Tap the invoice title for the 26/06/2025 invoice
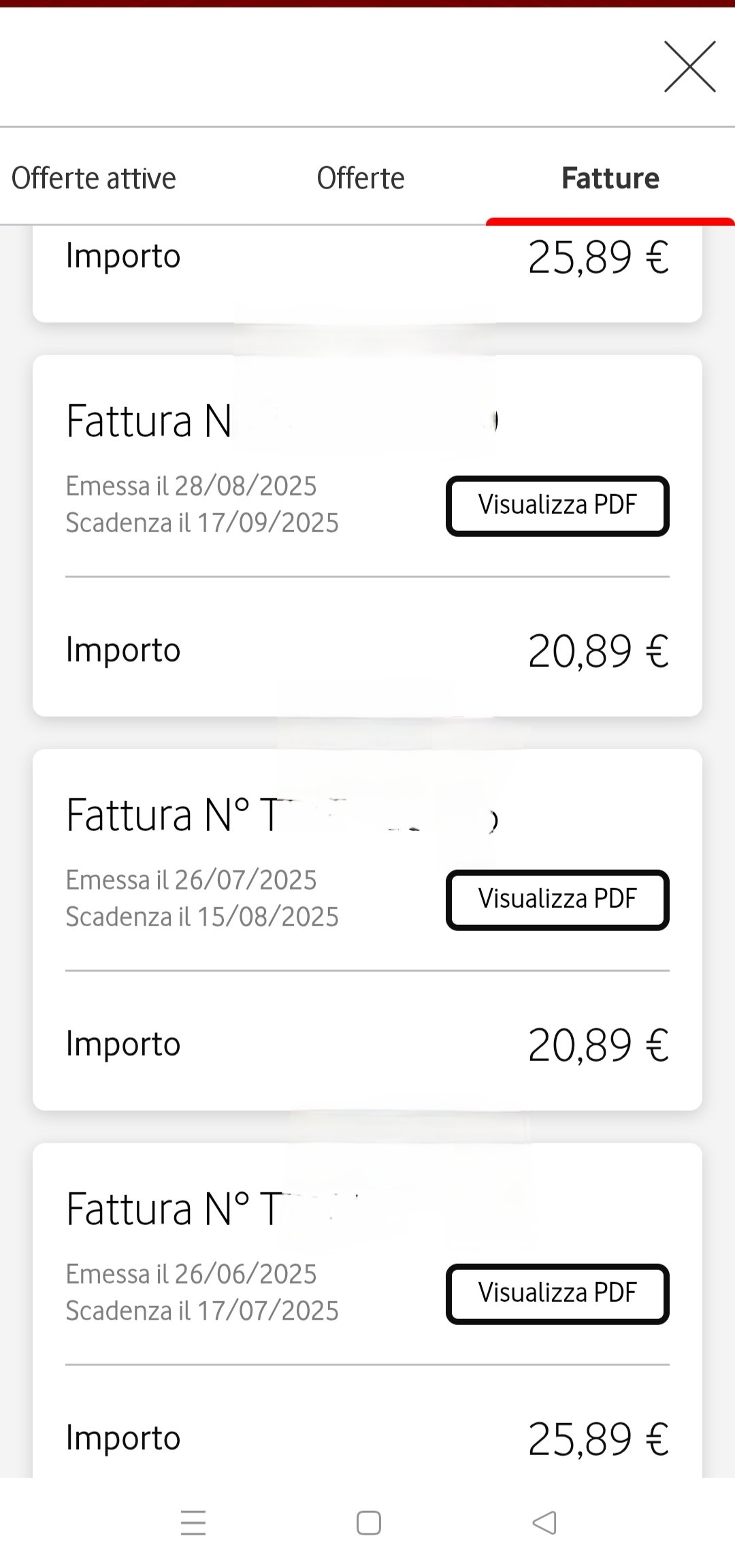735x1568 pixels. pyautogui.click(x=173, y=1209)
